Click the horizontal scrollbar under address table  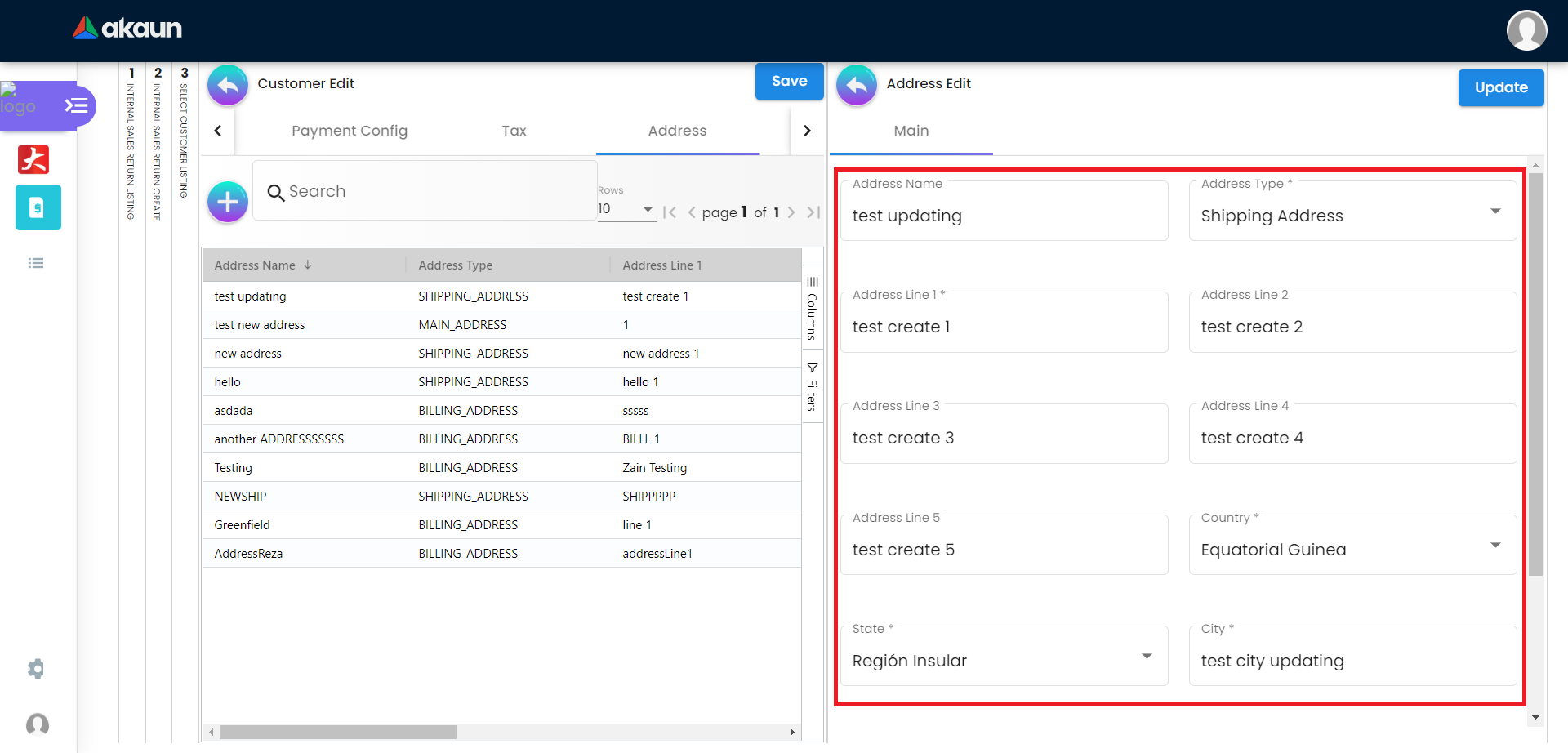tap(338, 732)
